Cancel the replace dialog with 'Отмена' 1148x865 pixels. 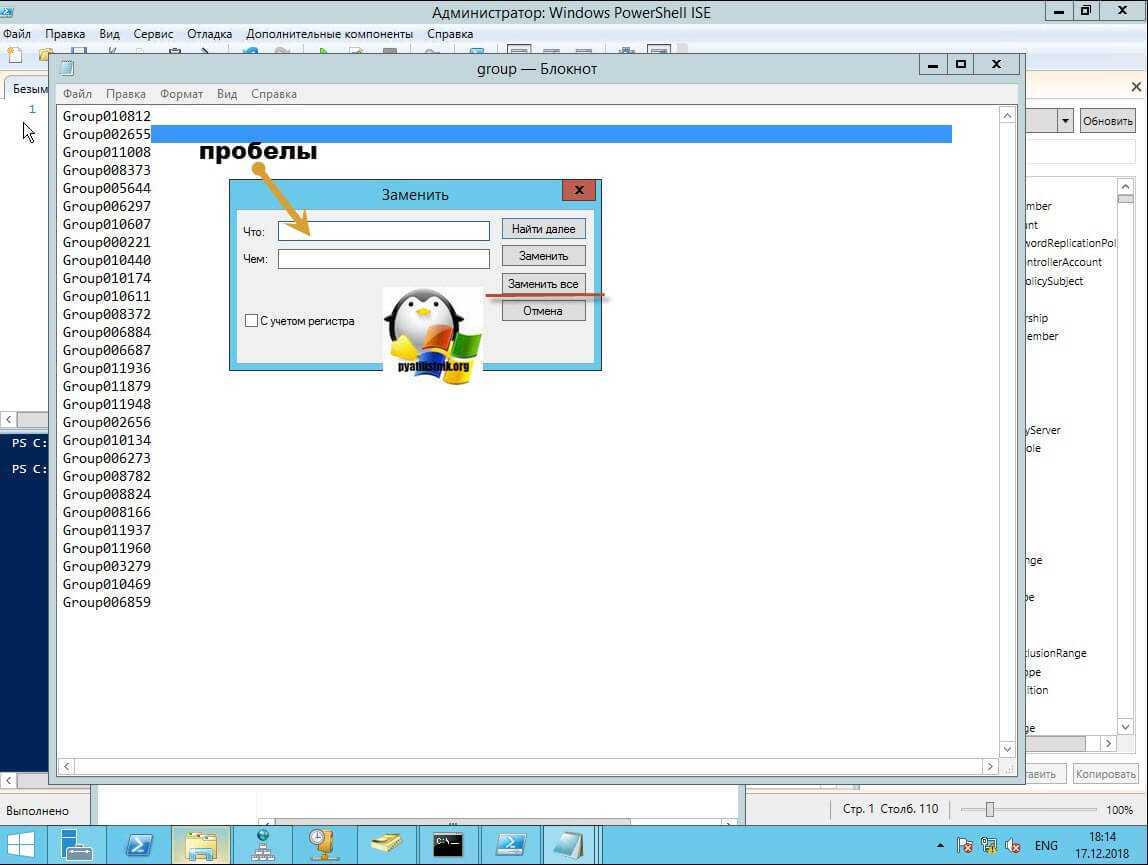click(x=543, y=311)
